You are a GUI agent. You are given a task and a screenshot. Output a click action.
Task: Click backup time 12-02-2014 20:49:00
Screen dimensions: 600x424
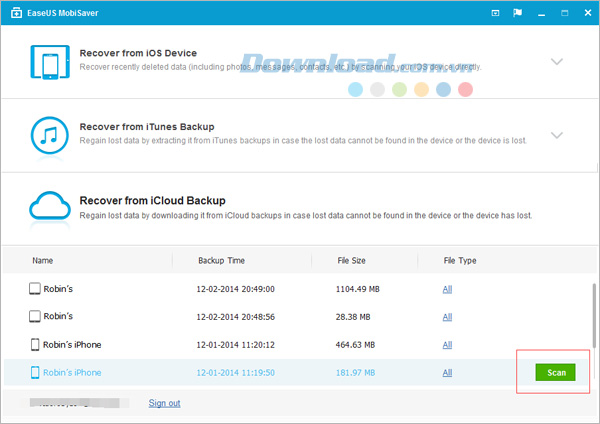point(235,289)
